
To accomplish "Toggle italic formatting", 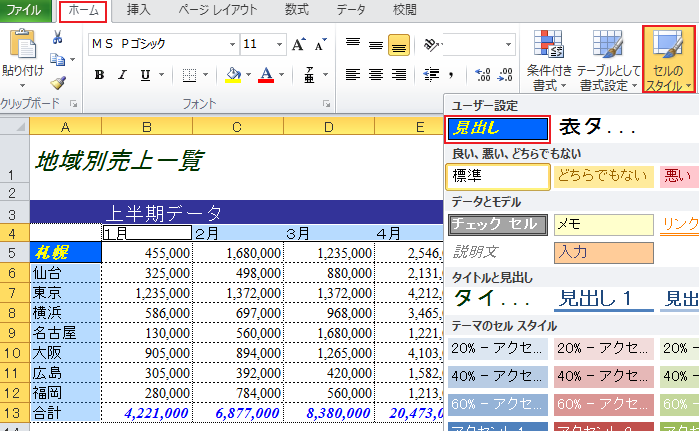I will 123,75.
